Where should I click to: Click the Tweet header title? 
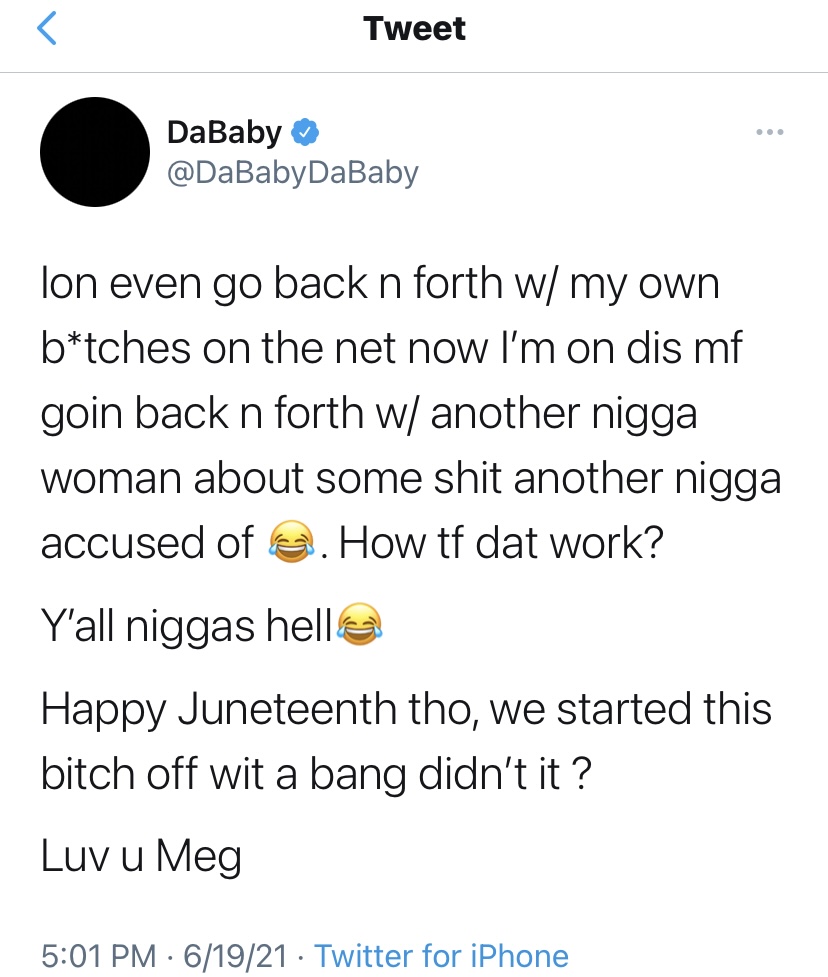click(x=414, y=29)
